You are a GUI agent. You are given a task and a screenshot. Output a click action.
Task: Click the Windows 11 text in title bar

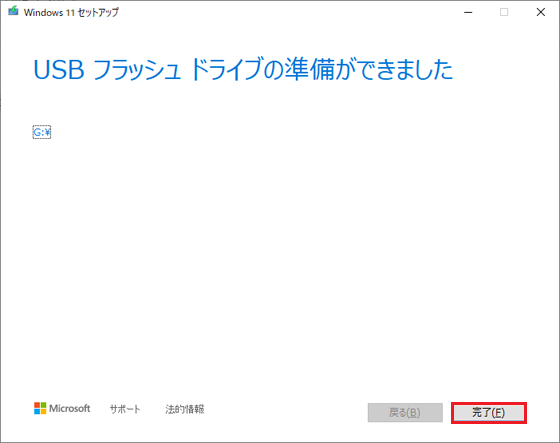[49, 13]
